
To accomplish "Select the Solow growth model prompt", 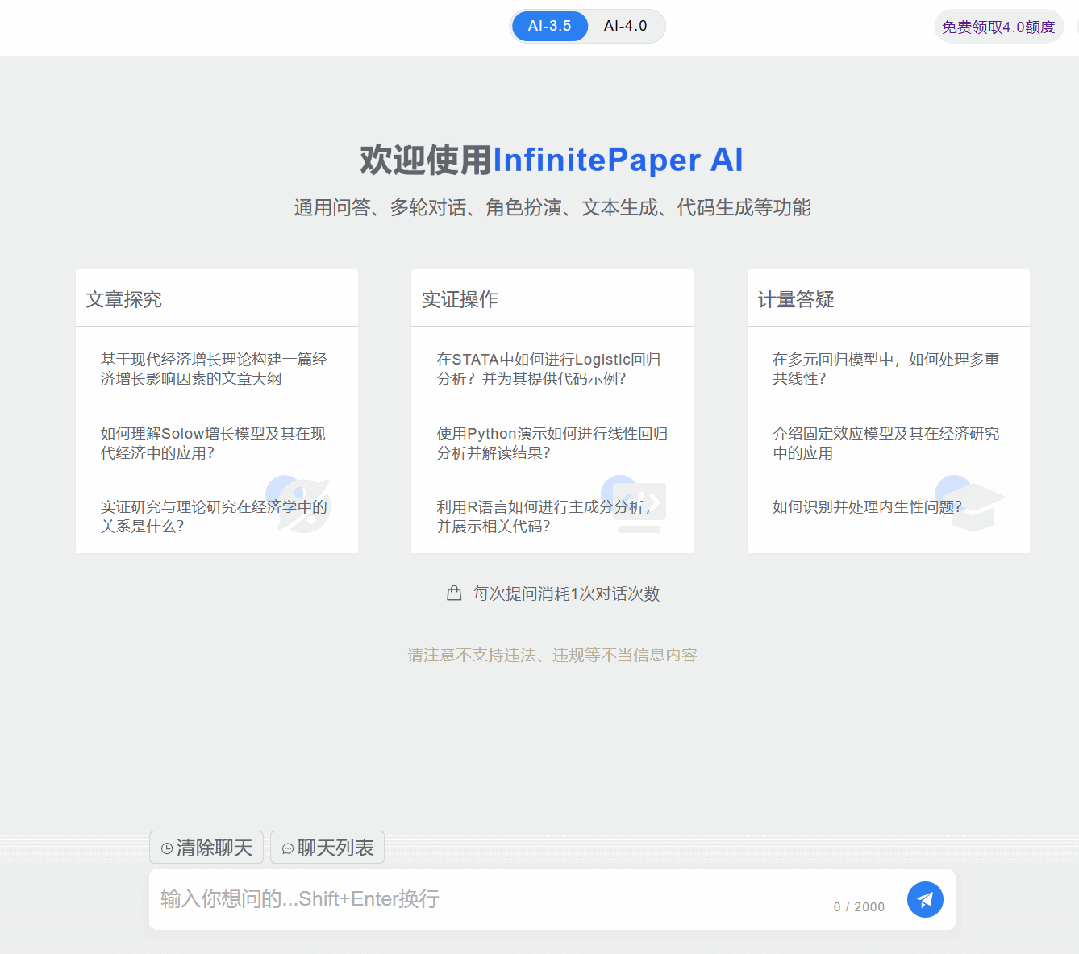I will (x=213, y=443).
